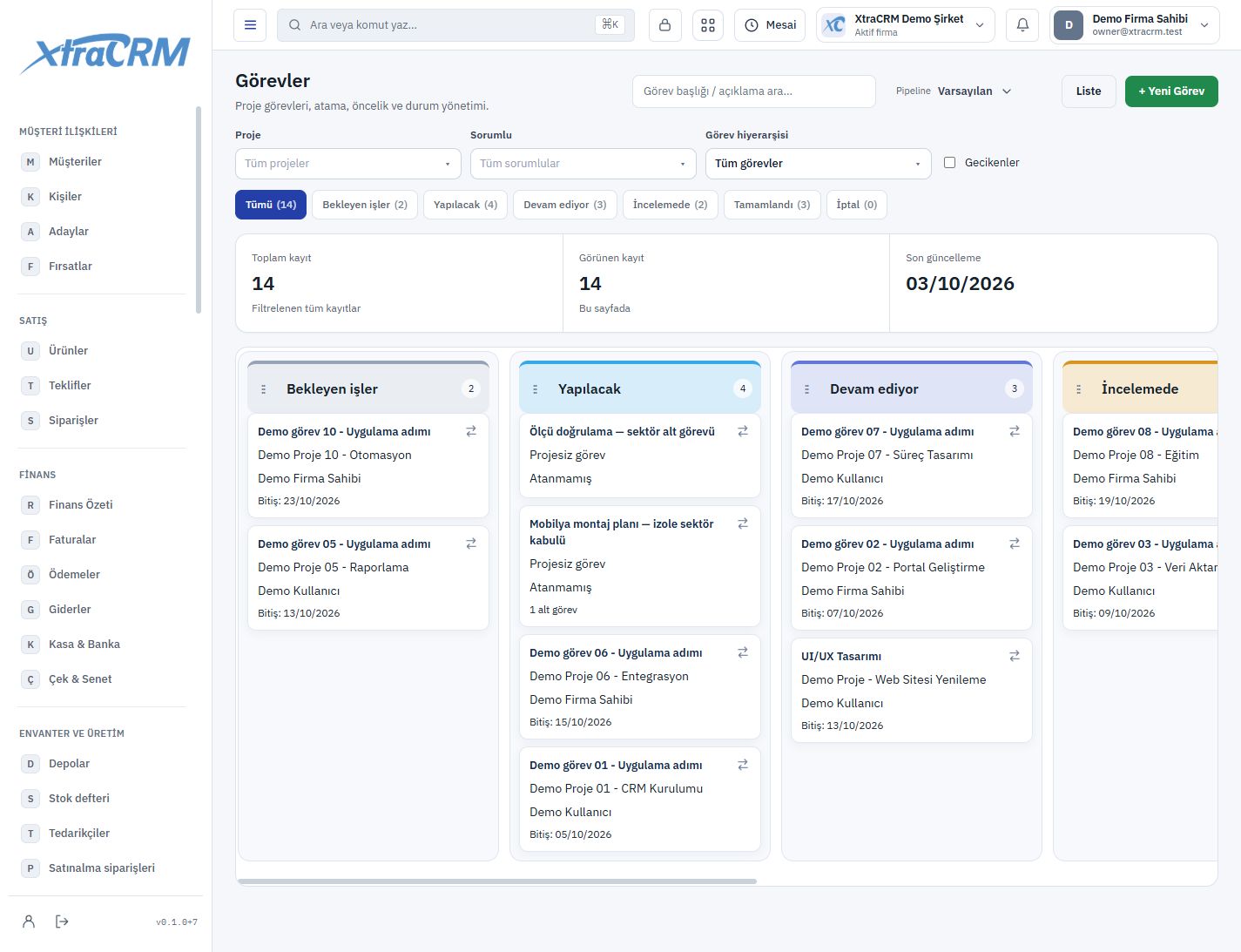Switch to Devam ediyor (3) tab
Image resolution: width=1241 pixels, height=952 pixels.
point(565,205)
